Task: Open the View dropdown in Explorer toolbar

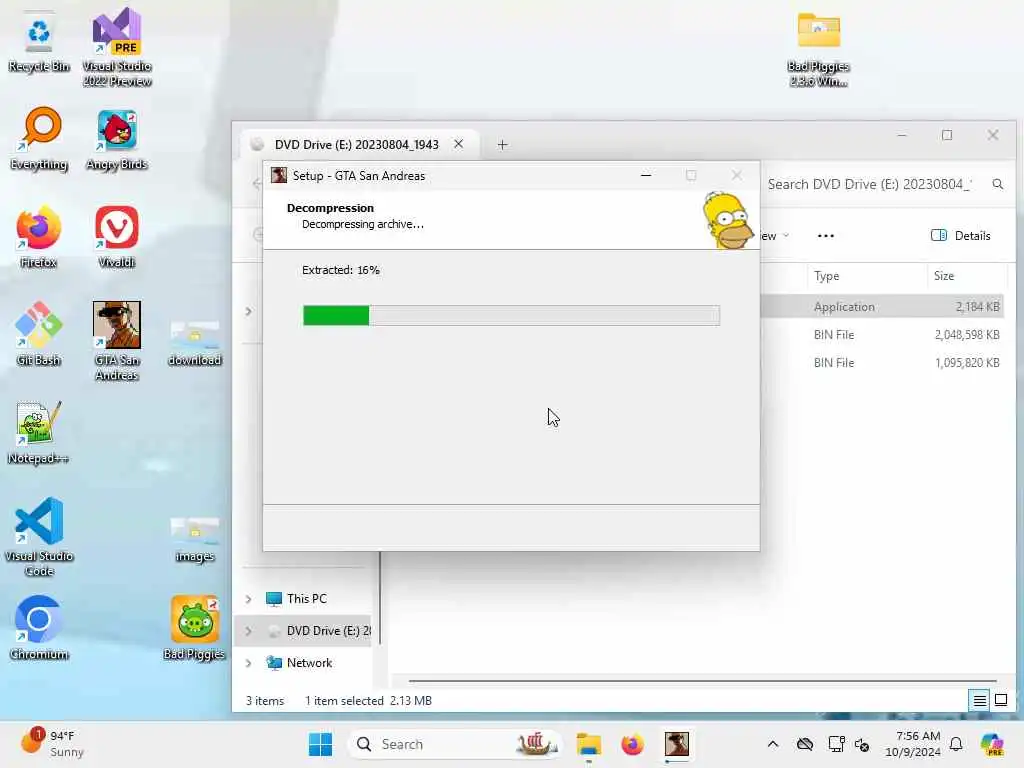Action: point(774,236)
